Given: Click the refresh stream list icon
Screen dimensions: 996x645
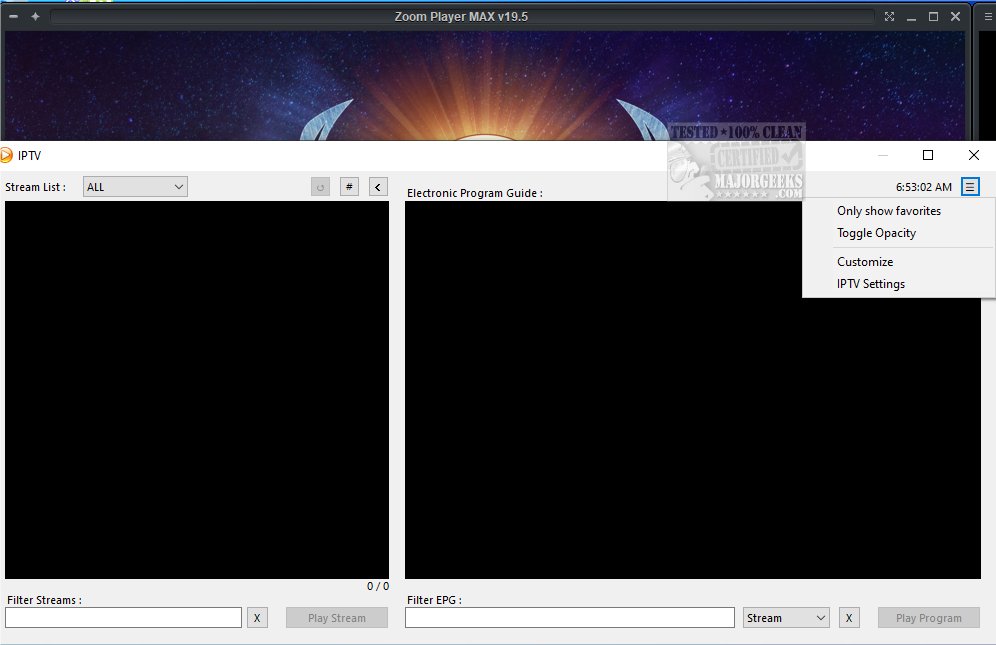Looking at the screenshot, I should 320,187.
